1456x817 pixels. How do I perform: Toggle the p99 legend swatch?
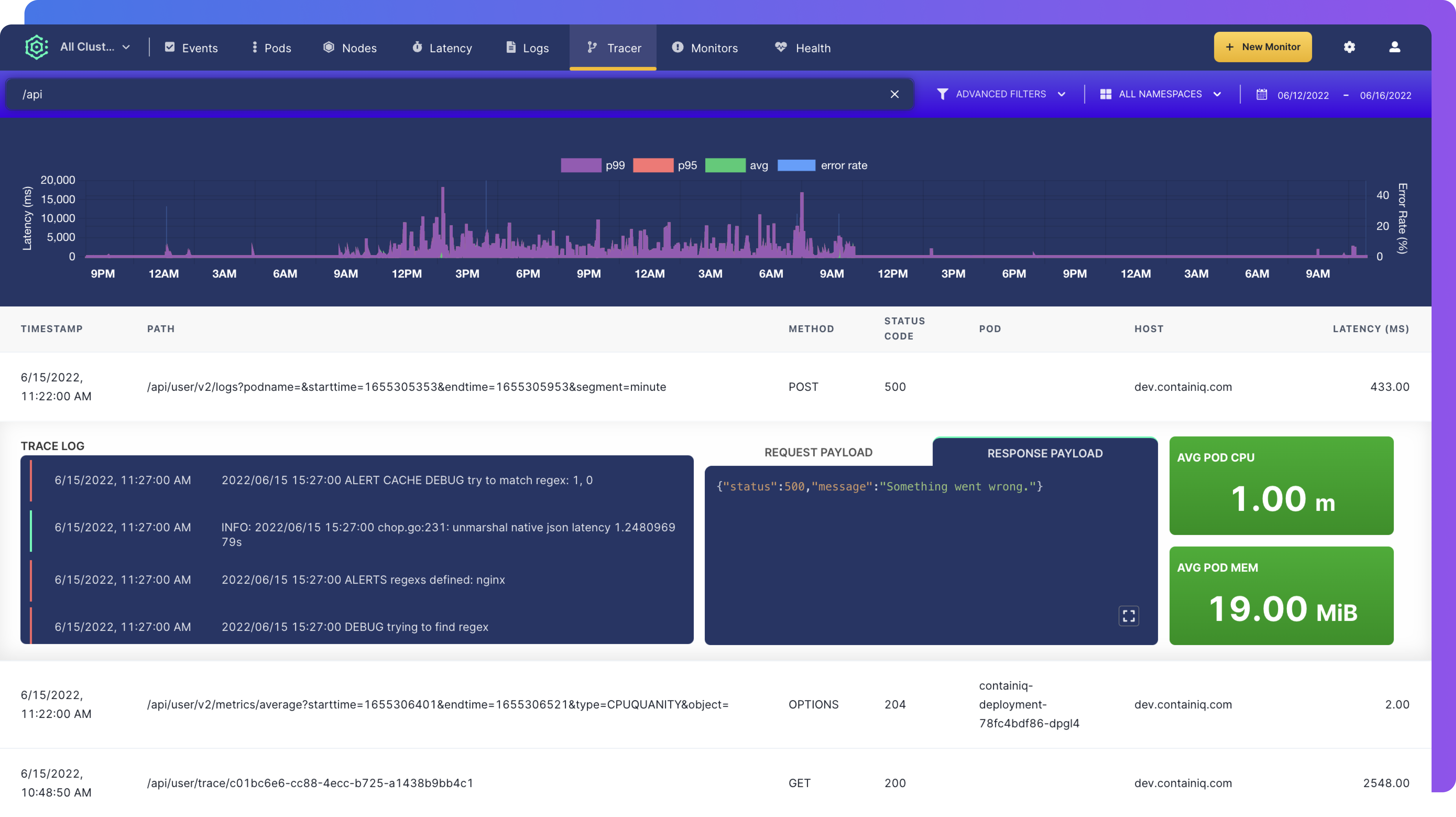click(x=581, y=165)
